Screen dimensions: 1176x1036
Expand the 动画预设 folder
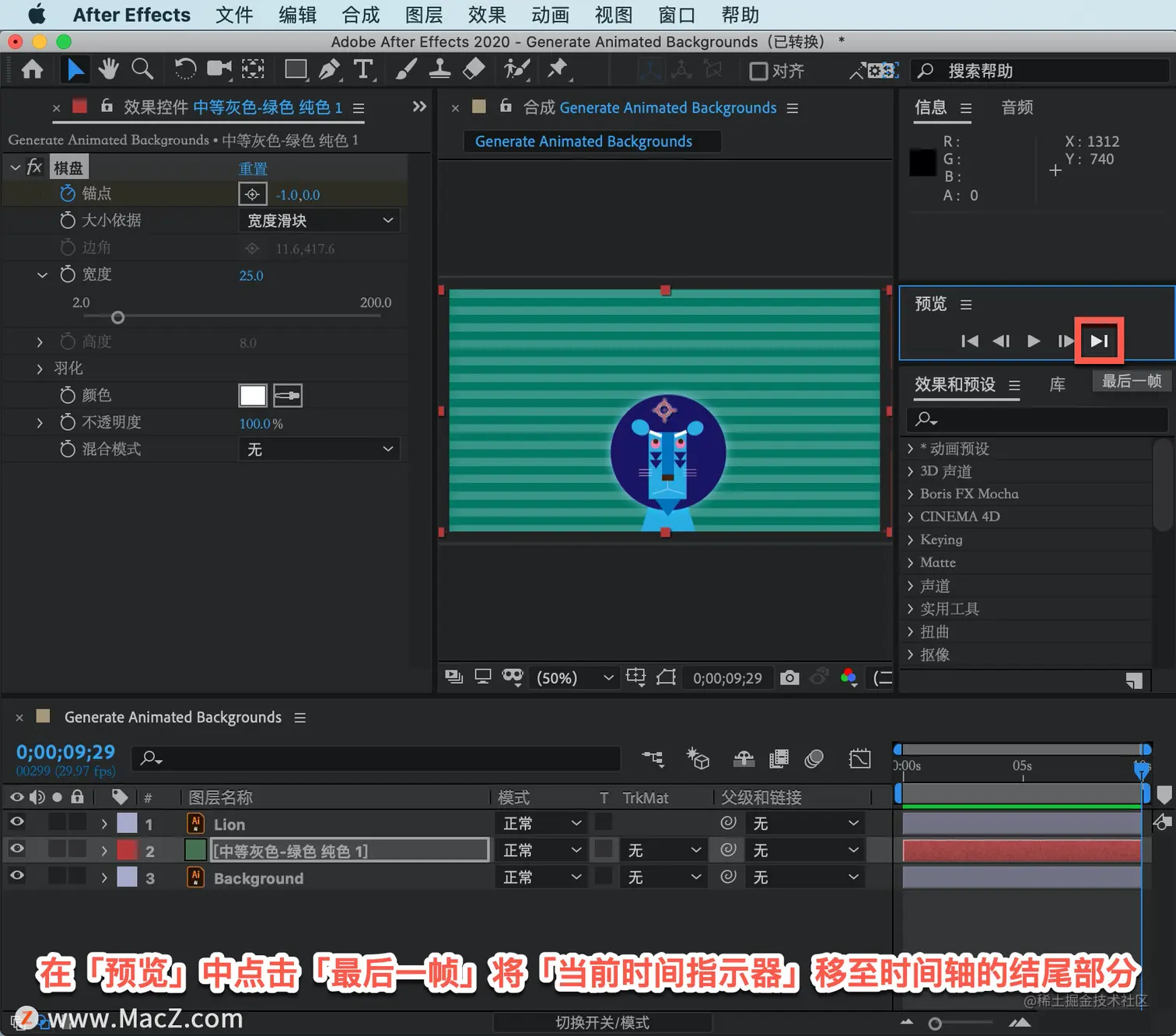pyautogui.click(x=910, y=449)
